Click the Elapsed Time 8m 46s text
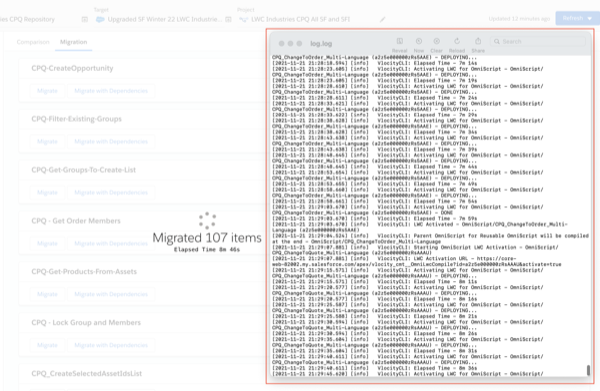This screenshot has width=600, height=391. click(x=207, y=250)
